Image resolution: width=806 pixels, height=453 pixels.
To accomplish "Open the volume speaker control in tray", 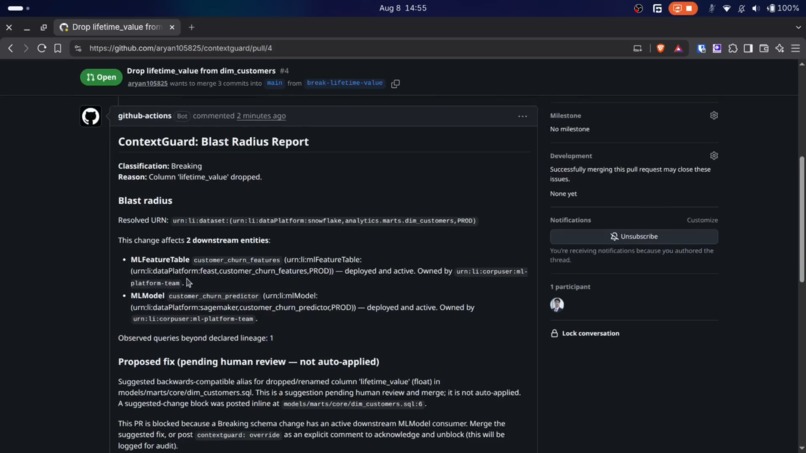I will pos(755,8).
